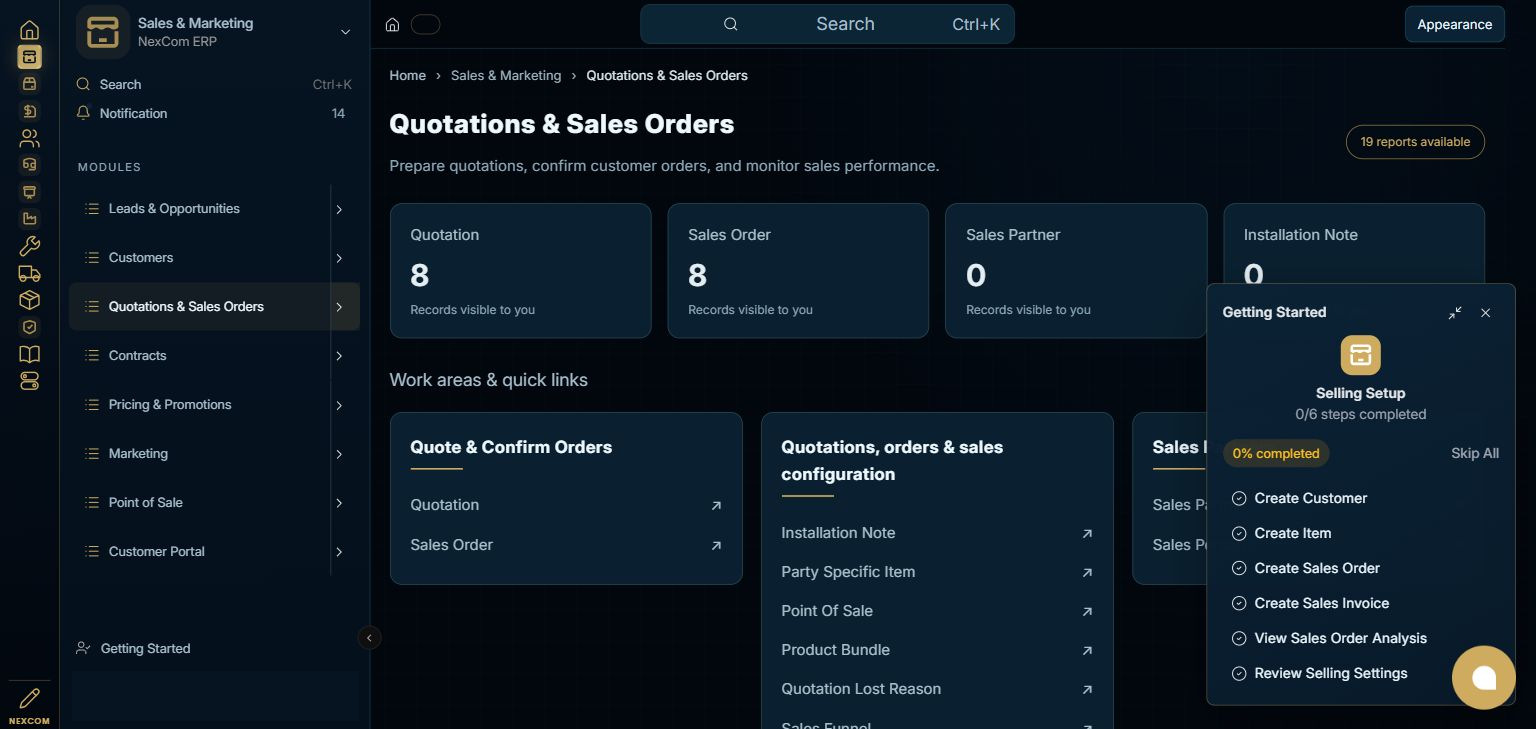Click Skip All in Getting Started

tap(1475, 453)
